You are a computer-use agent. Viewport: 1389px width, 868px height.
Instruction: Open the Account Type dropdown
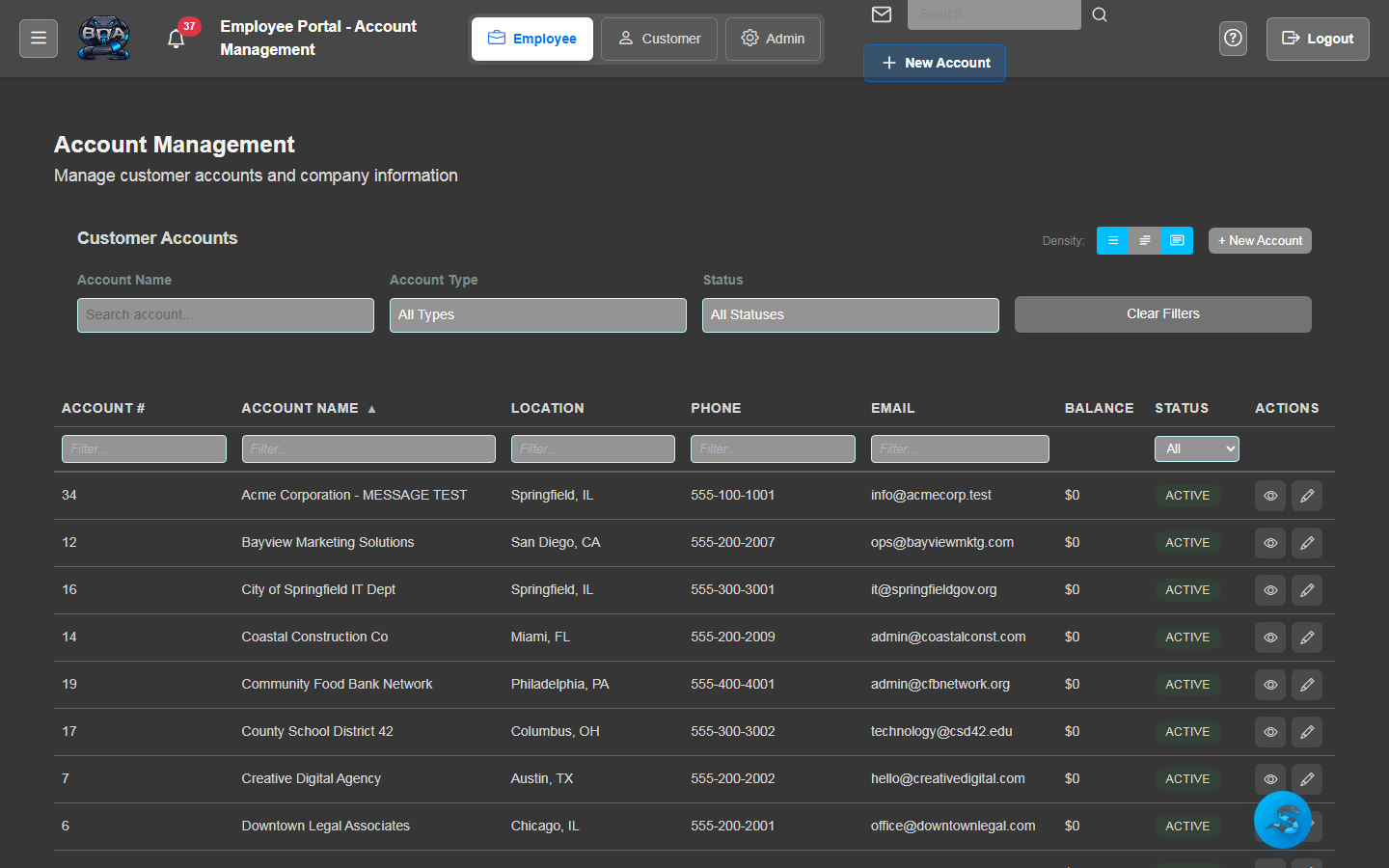click(537, 314)
